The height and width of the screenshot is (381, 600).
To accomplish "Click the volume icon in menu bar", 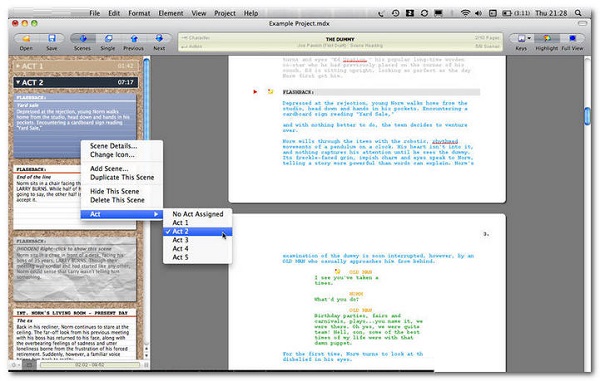I will [x=478, y=13].
